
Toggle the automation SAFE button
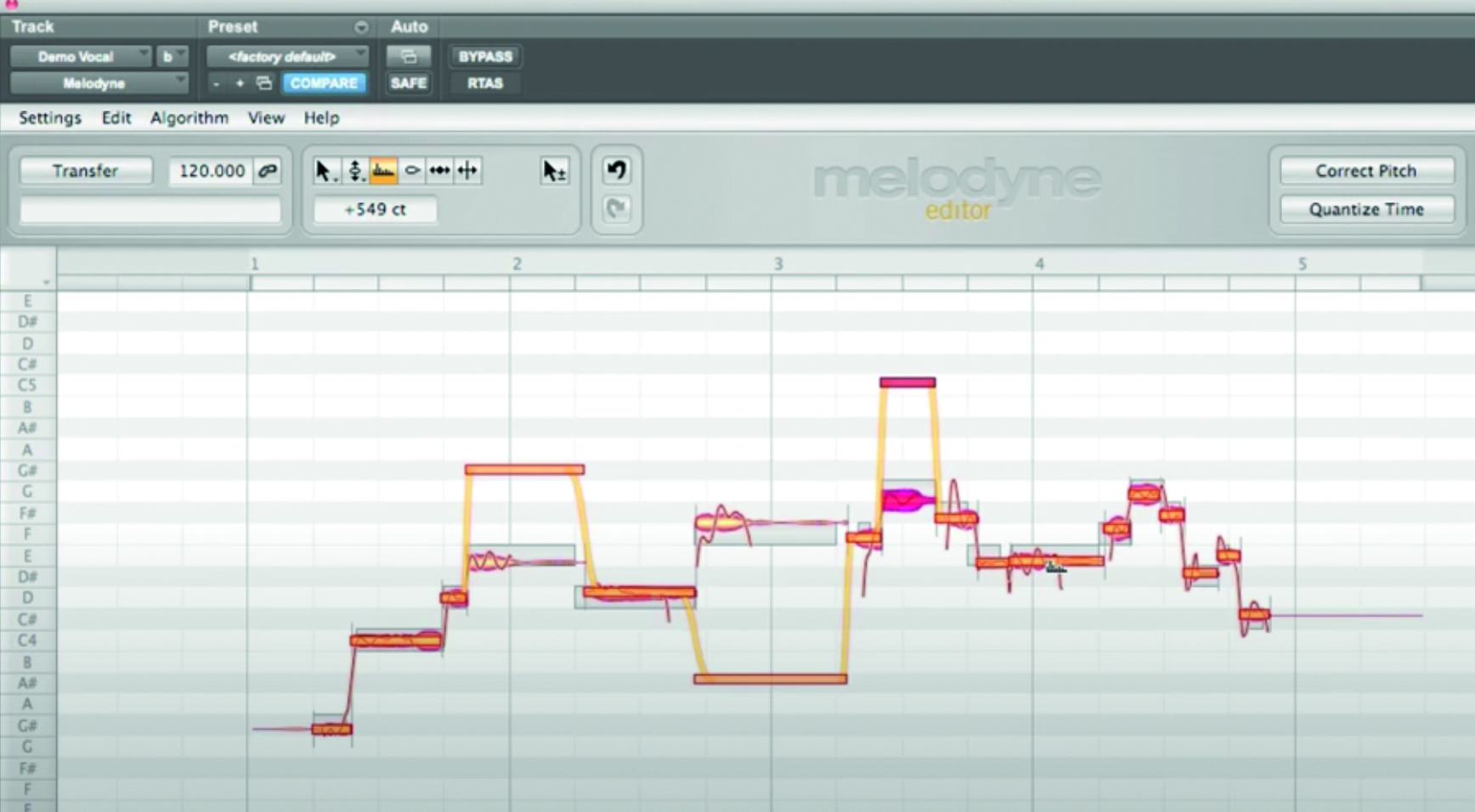[x=409, y=83]
